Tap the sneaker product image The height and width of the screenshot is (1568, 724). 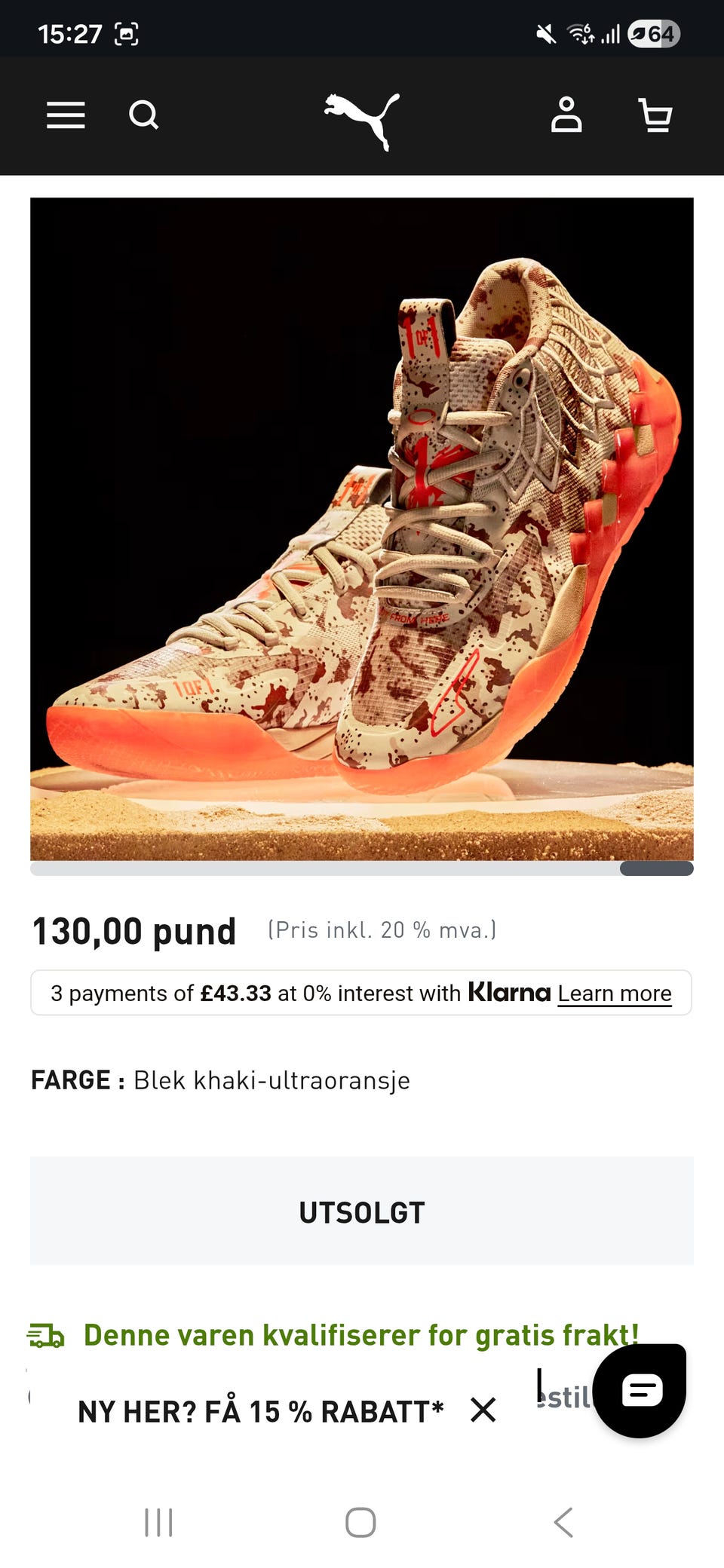(362, 529)
